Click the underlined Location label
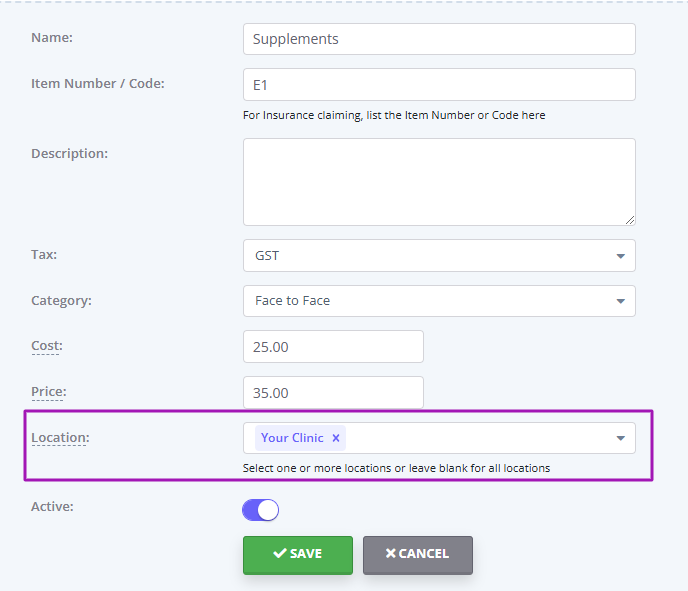The height and width of the screenshot is (591, 688). [60, 437]
